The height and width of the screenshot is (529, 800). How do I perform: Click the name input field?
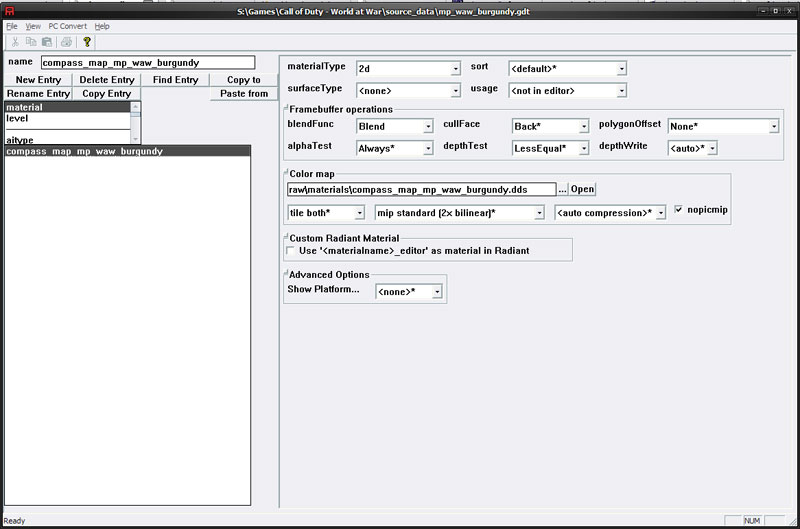coord(148,63)
